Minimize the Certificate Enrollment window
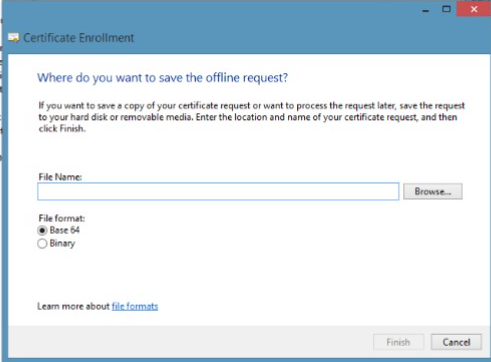 425,9
